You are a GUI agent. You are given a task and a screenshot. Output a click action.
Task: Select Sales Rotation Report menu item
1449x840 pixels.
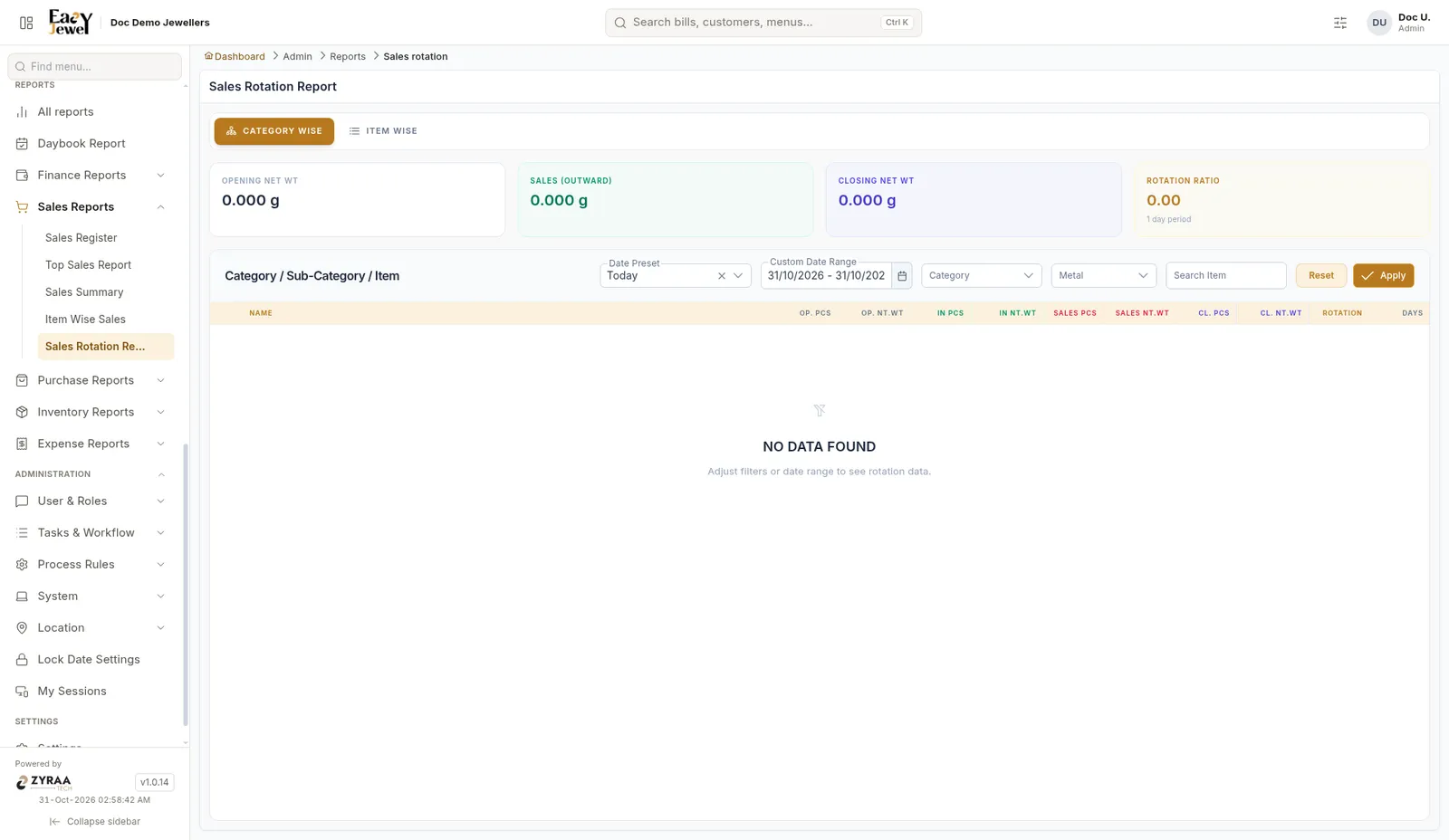click(x=105, y=347)
